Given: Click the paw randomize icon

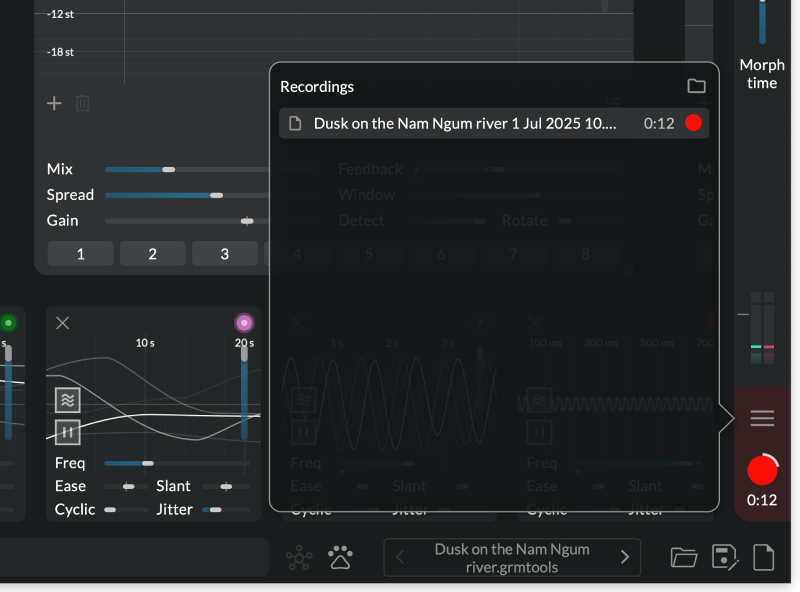Looking at the screenshot, I should (x=340, y=557).
